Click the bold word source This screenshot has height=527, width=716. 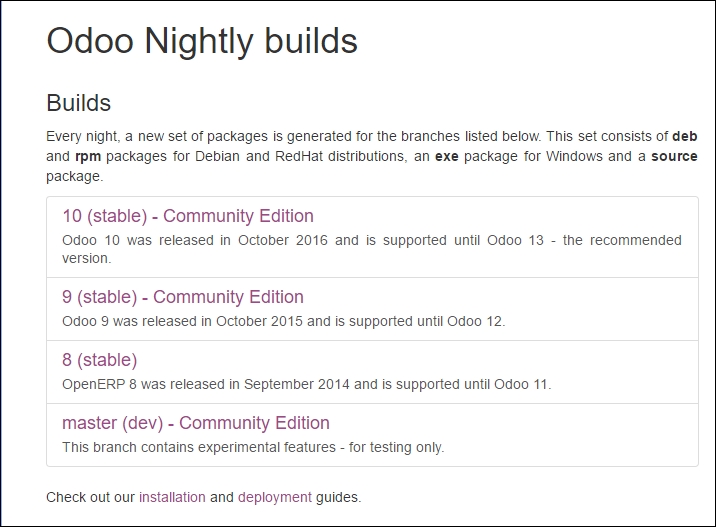(x=674, y=156)
